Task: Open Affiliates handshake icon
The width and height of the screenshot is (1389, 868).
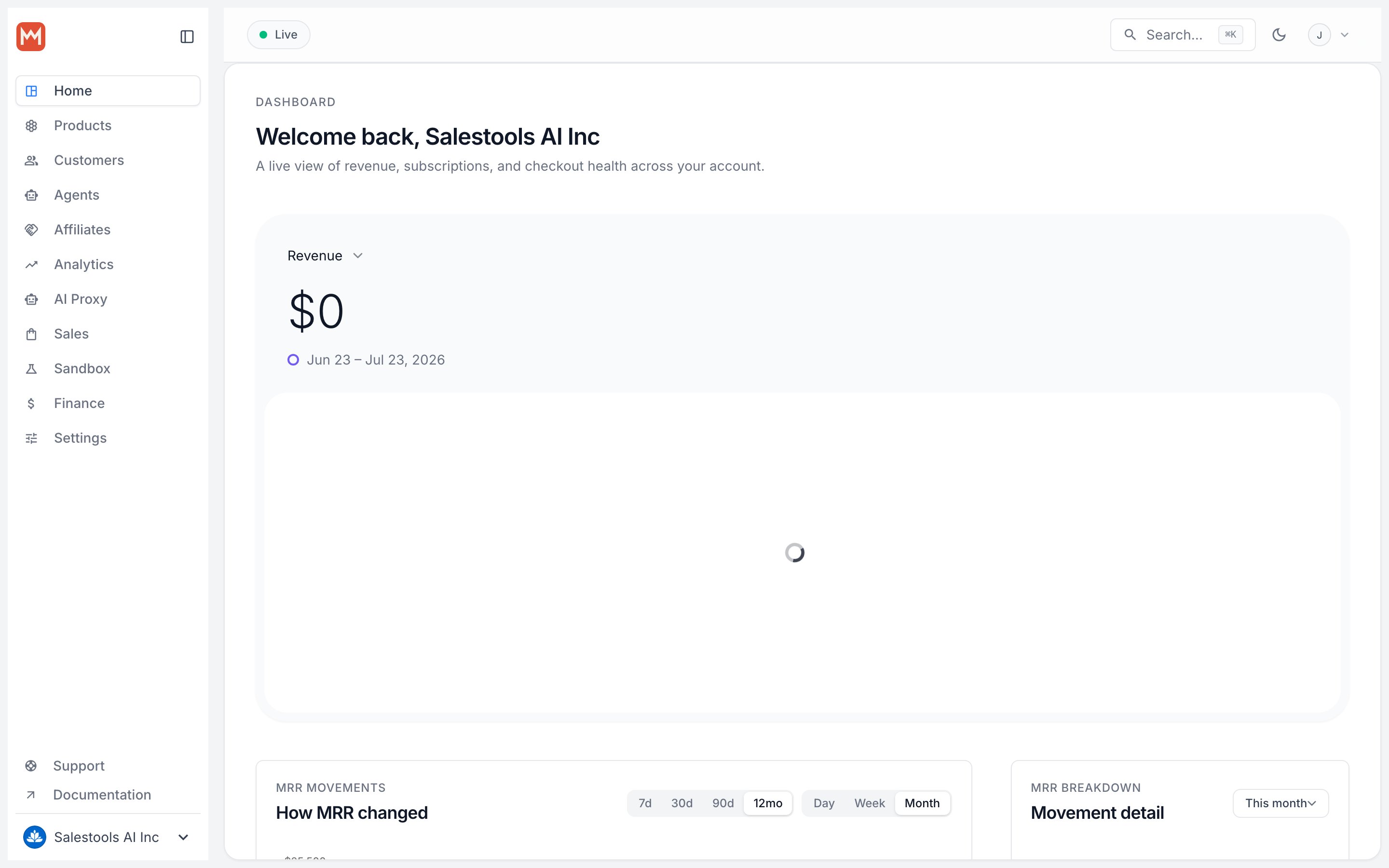Action: [x=31, y=230]
